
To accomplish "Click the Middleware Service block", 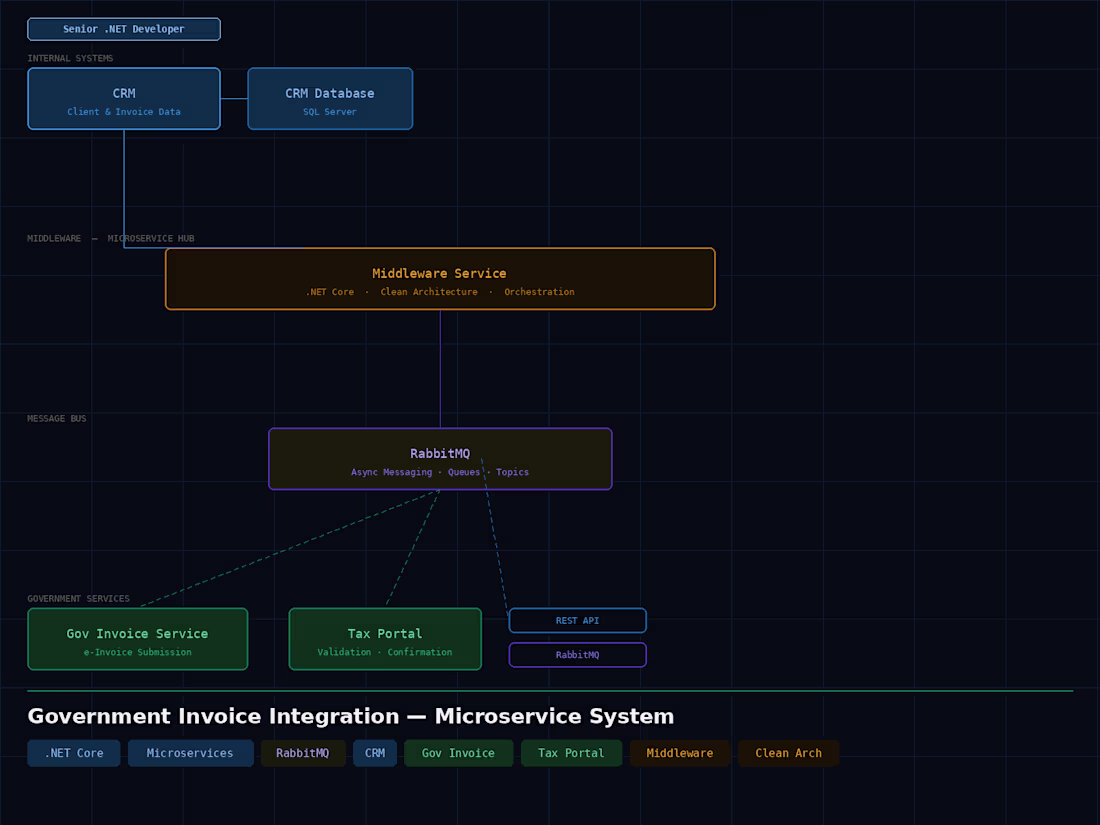I will click(439, 278).
